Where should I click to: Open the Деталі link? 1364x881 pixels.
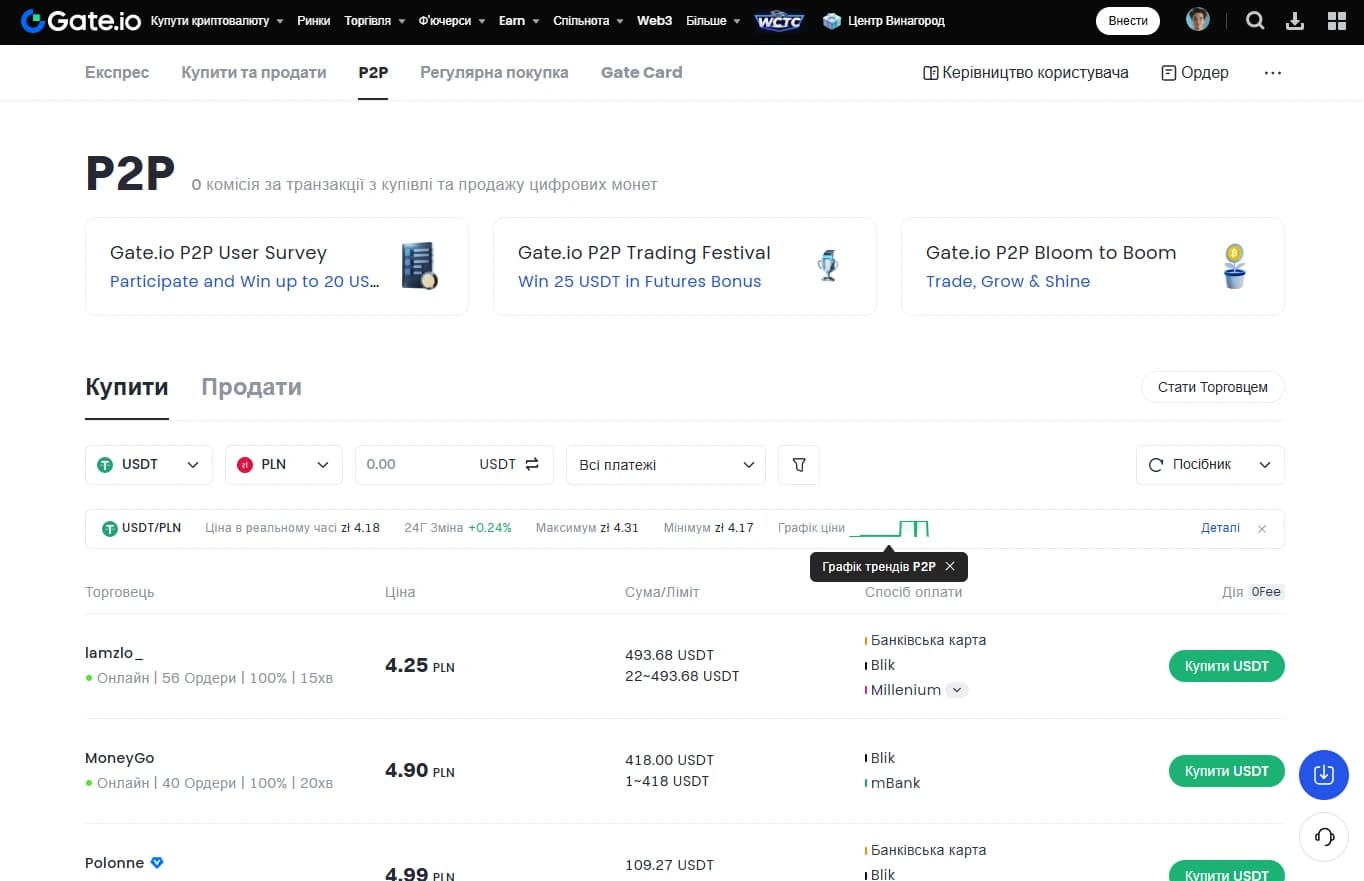1220,528
